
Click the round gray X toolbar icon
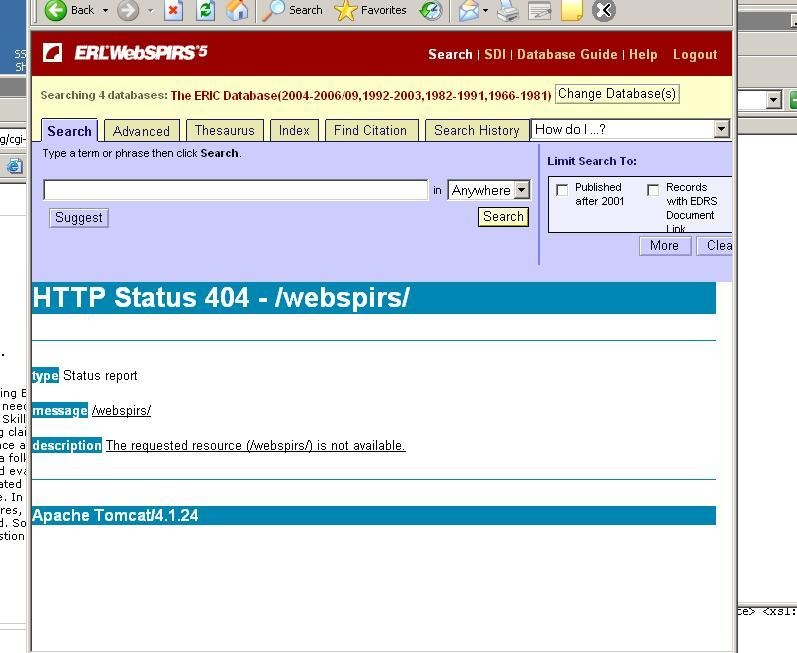[604, 10]
